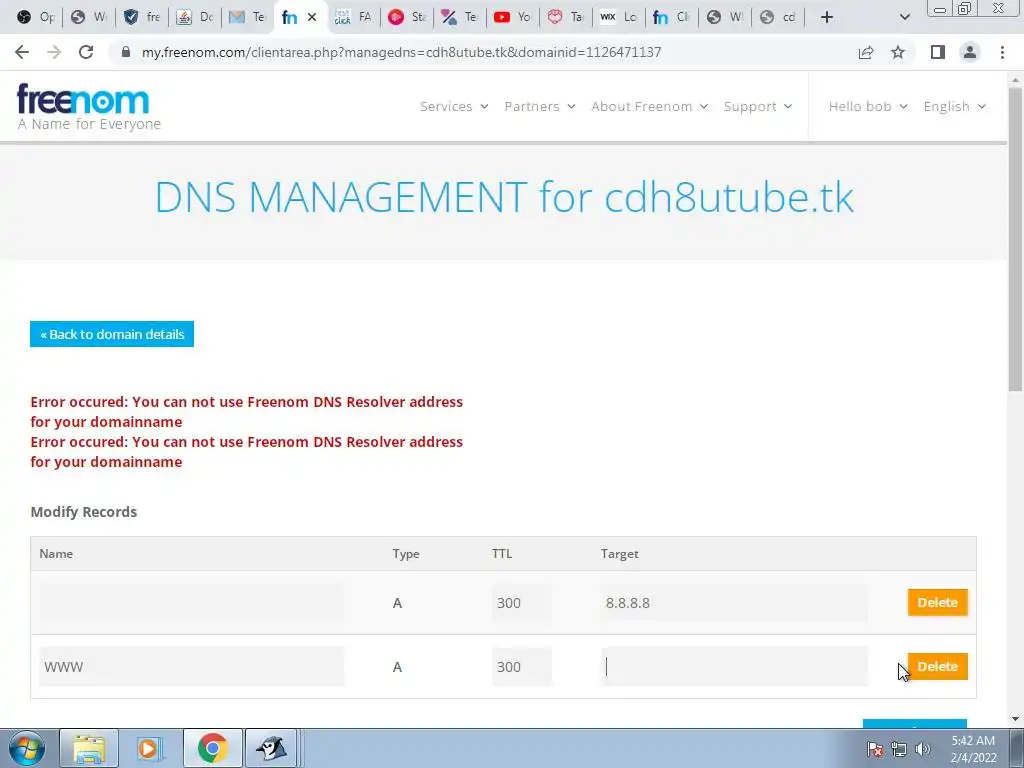Screen dimensions: 1024x768
Task: Click the TTL field of the first record
Action: (x=522, y=603)
